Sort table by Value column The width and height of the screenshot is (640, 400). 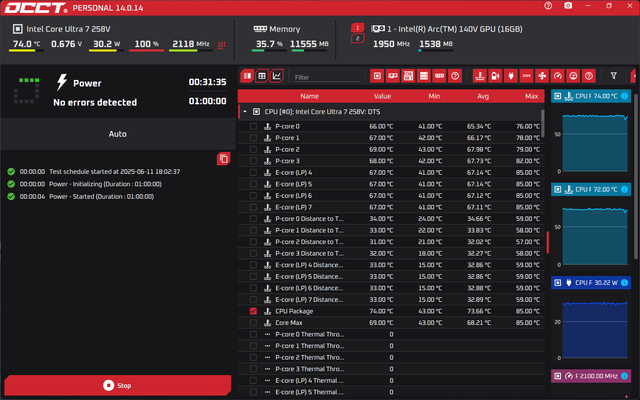coord(382,96)
